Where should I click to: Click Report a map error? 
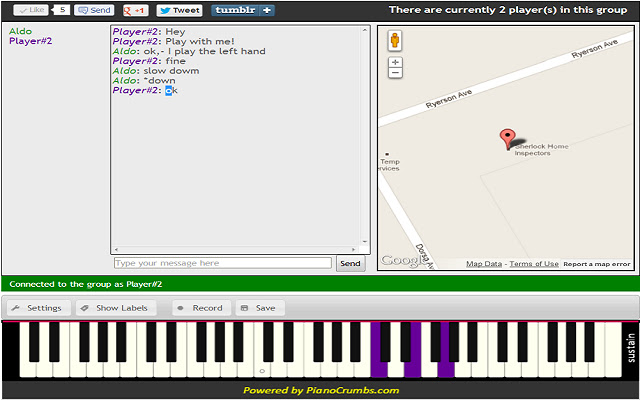coord(596,264)
